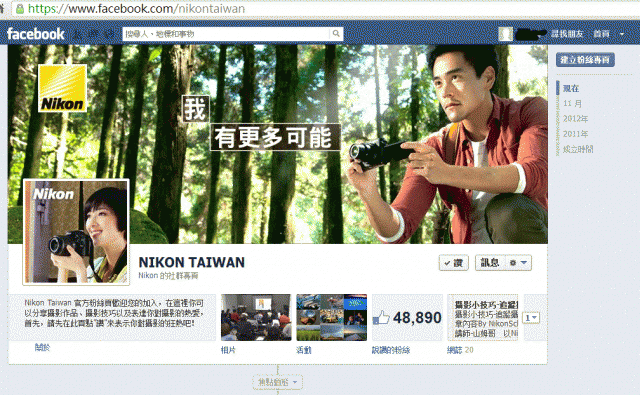Click the 活動 label link

click(x=304, y=350)
